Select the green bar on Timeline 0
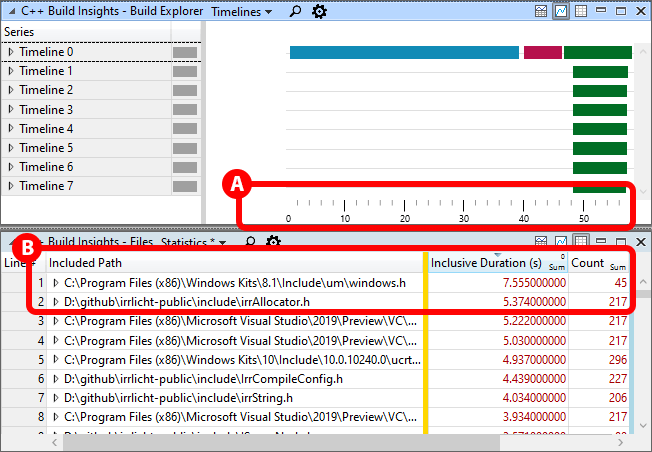652x452 pixels. [598, 52]
